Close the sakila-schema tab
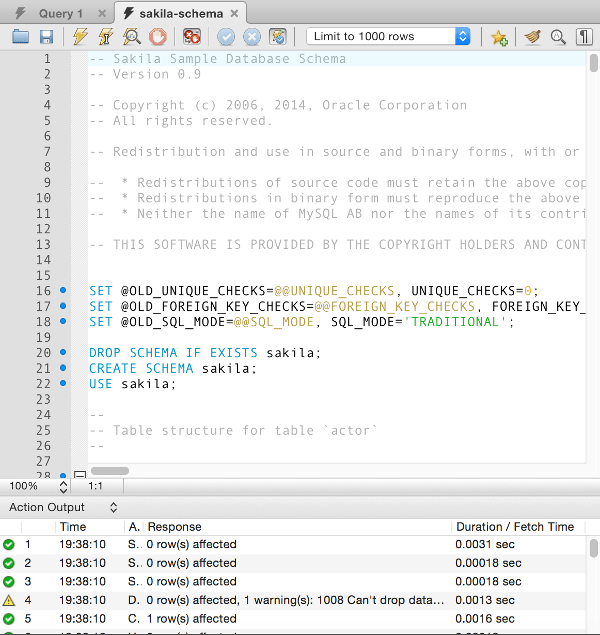The image size is (600, 635). 234,14
